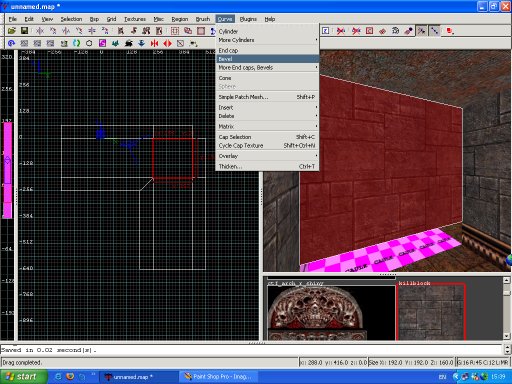This screenshot has height=384, width=512.
Task: Open the Textures menu
Action: tap(135, 19)
